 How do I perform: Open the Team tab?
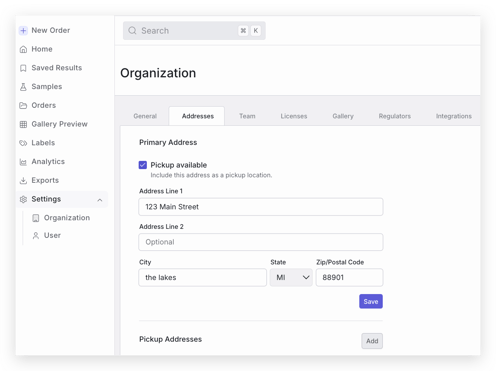[247, 116]
